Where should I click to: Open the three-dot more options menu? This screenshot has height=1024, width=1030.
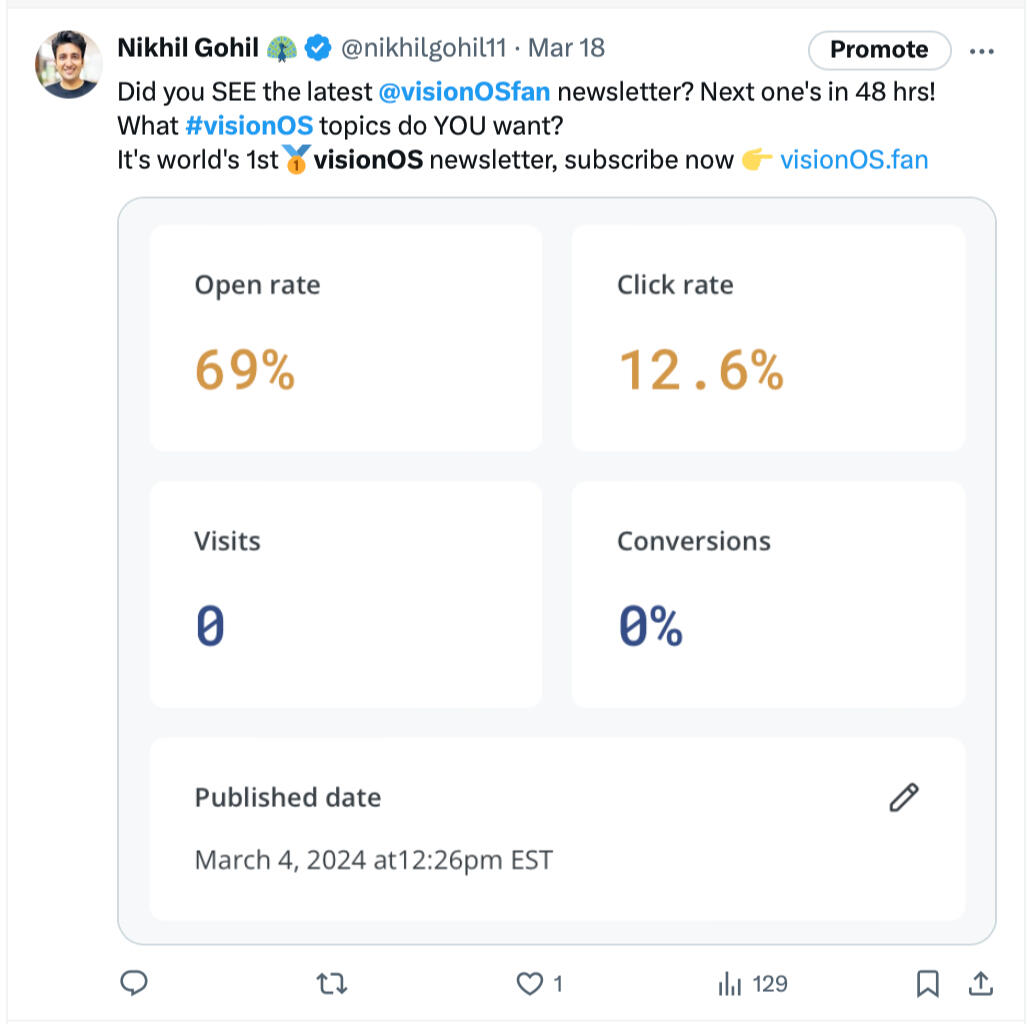(x=982, y=50)
